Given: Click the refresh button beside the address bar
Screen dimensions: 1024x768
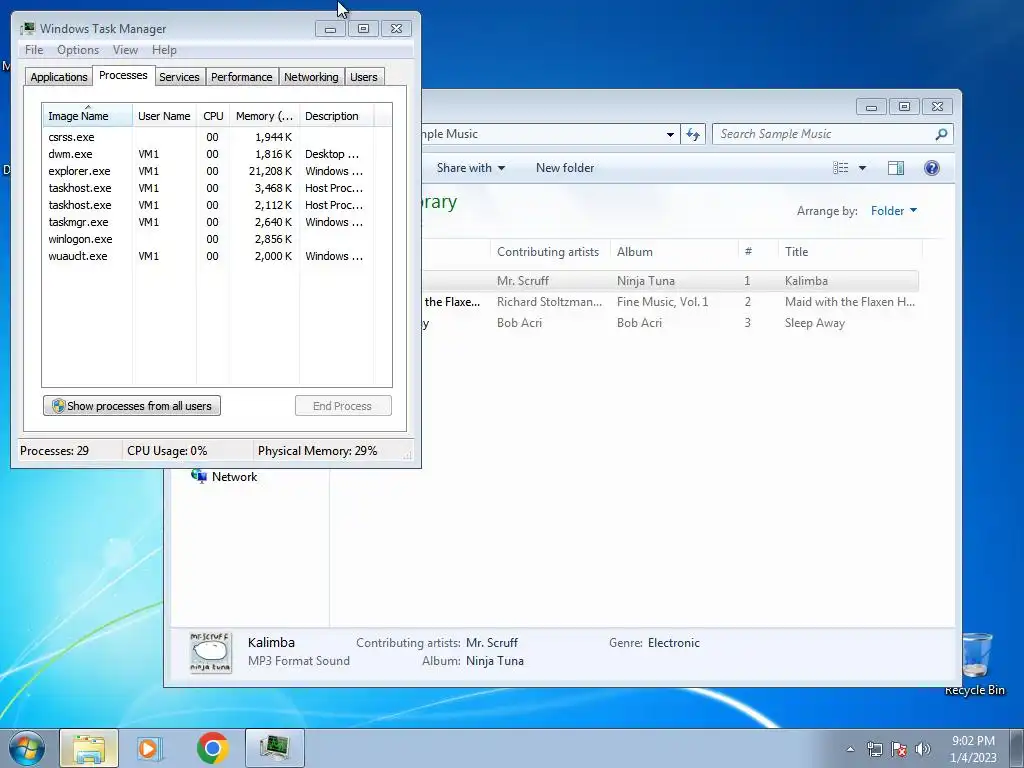Looking at the screenshot, I should 693,135.
